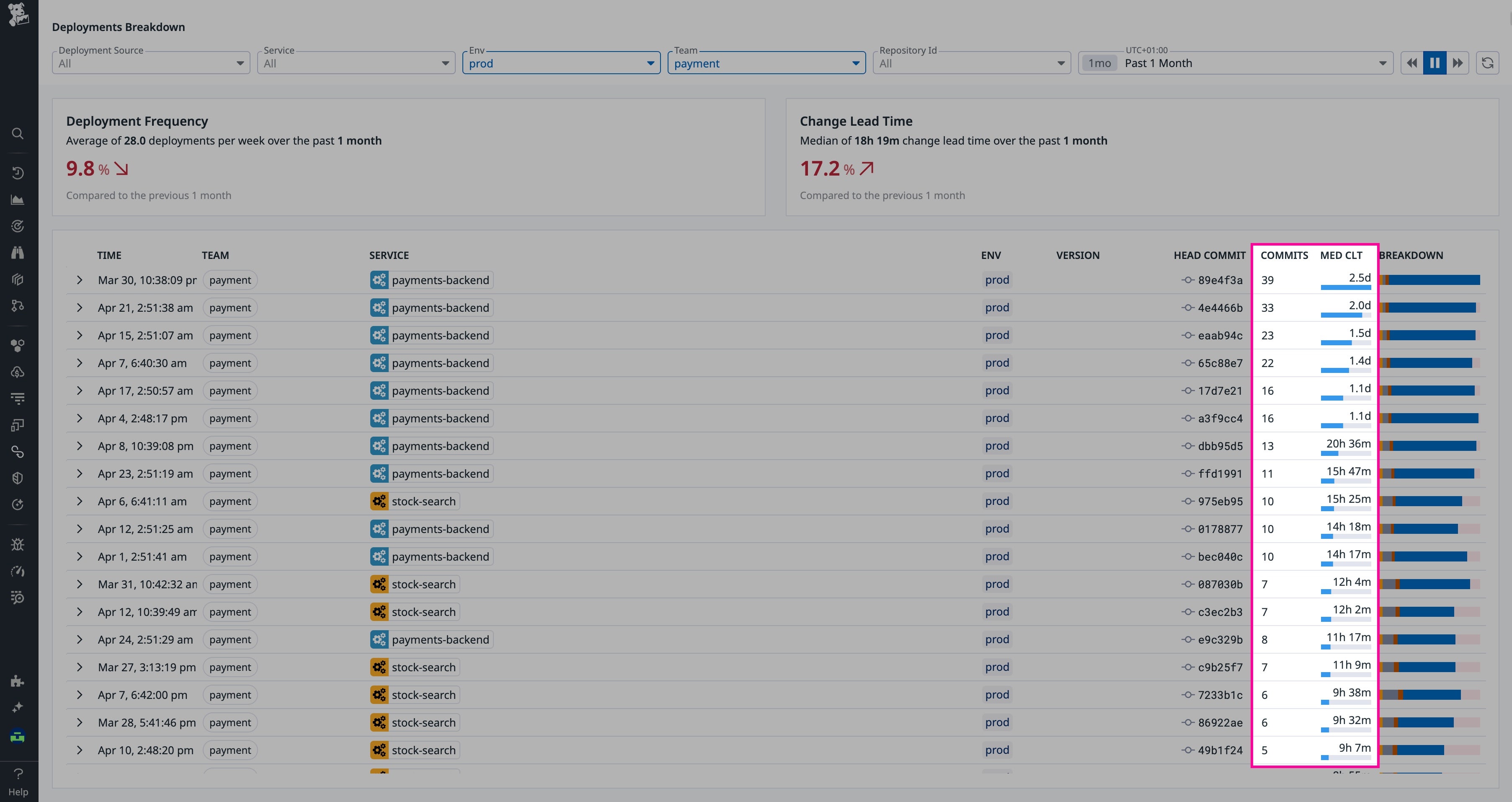Image resolution: width=1512 pixels, height=802 pixels.
Task: Open Watchdog via the binoculars sidebar icon
Action: tap(18, 252)
